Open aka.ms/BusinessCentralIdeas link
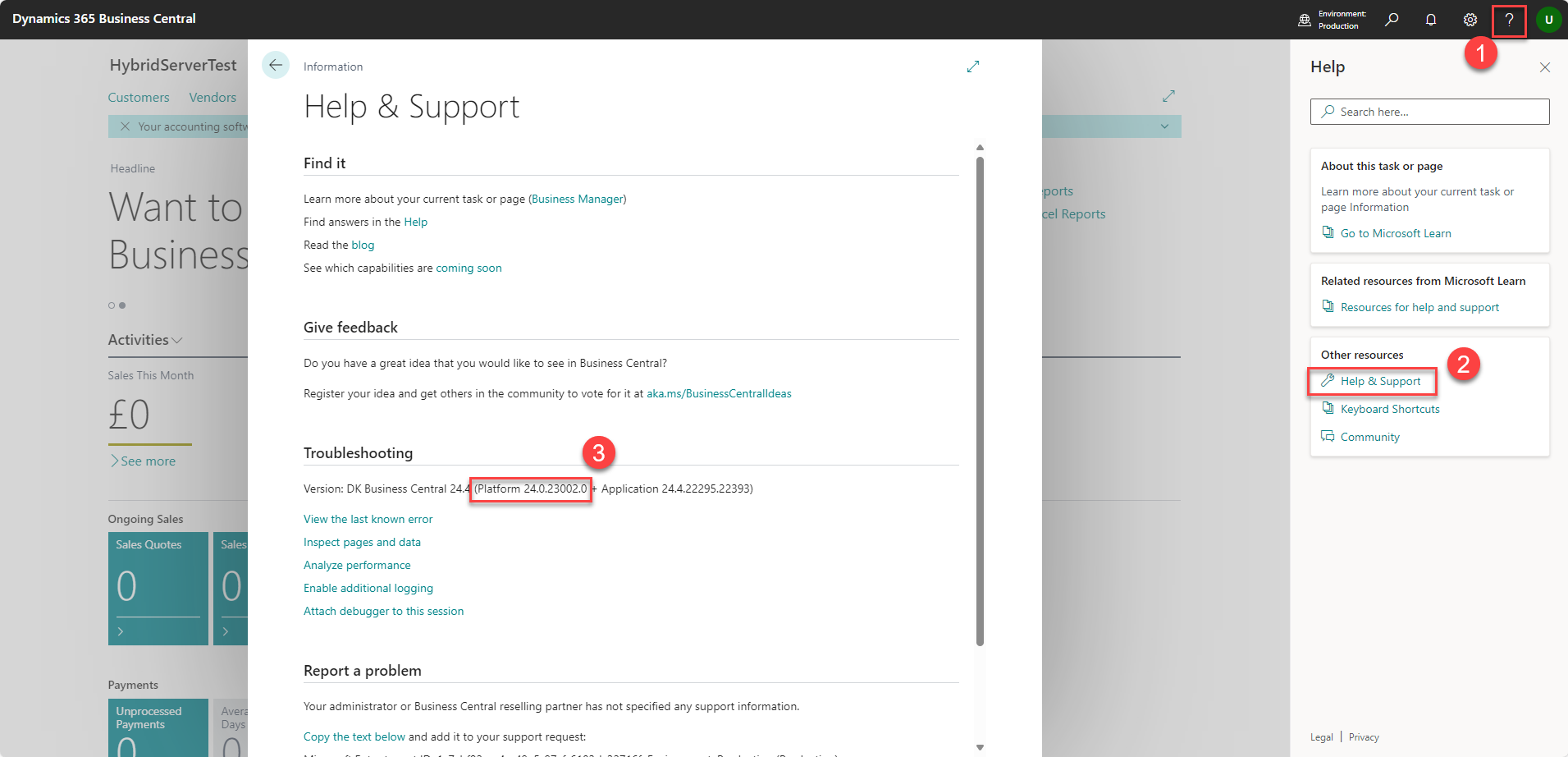Screen dimensions: 1568x757 pos(719,393)
